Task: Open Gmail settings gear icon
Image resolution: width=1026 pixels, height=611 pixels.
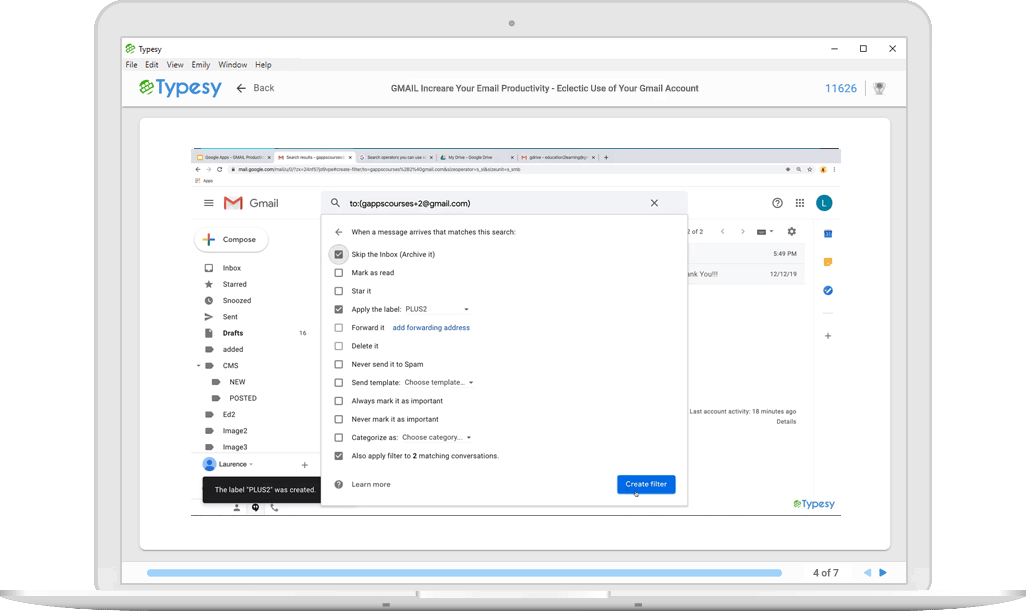Action: coord(792,232)
